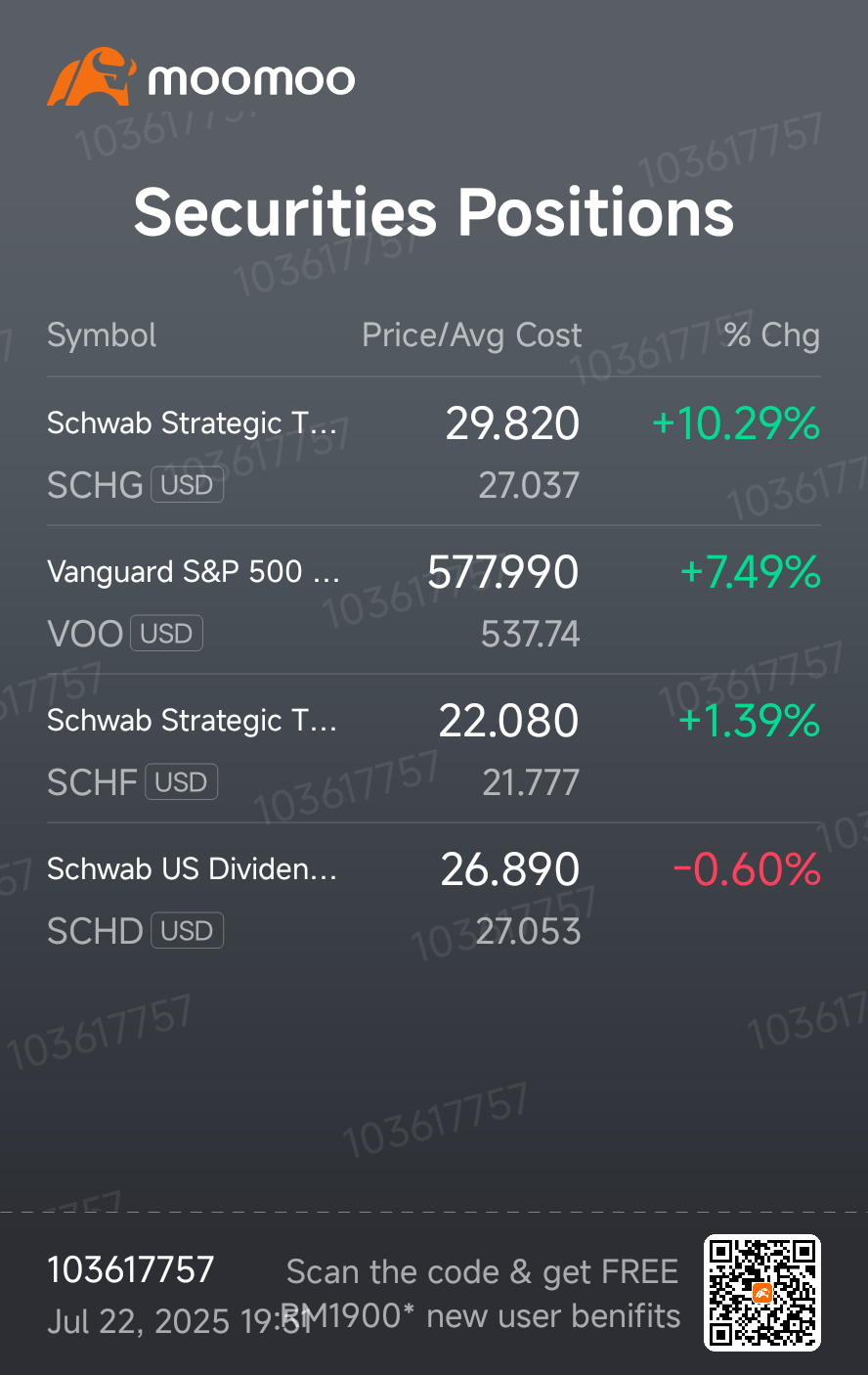
Task: Click the QR code image
Action: point(762,1293)
